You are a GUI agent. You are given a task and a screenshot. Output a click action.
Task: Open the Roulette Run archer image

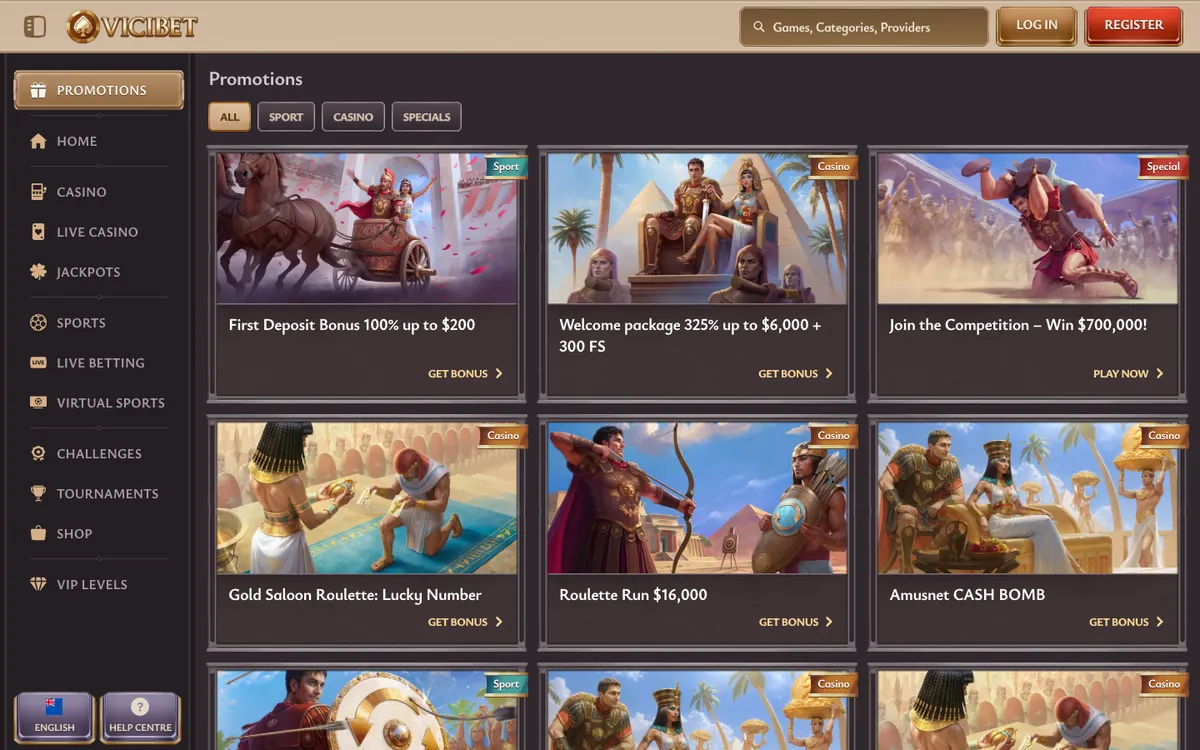point(697,498)
